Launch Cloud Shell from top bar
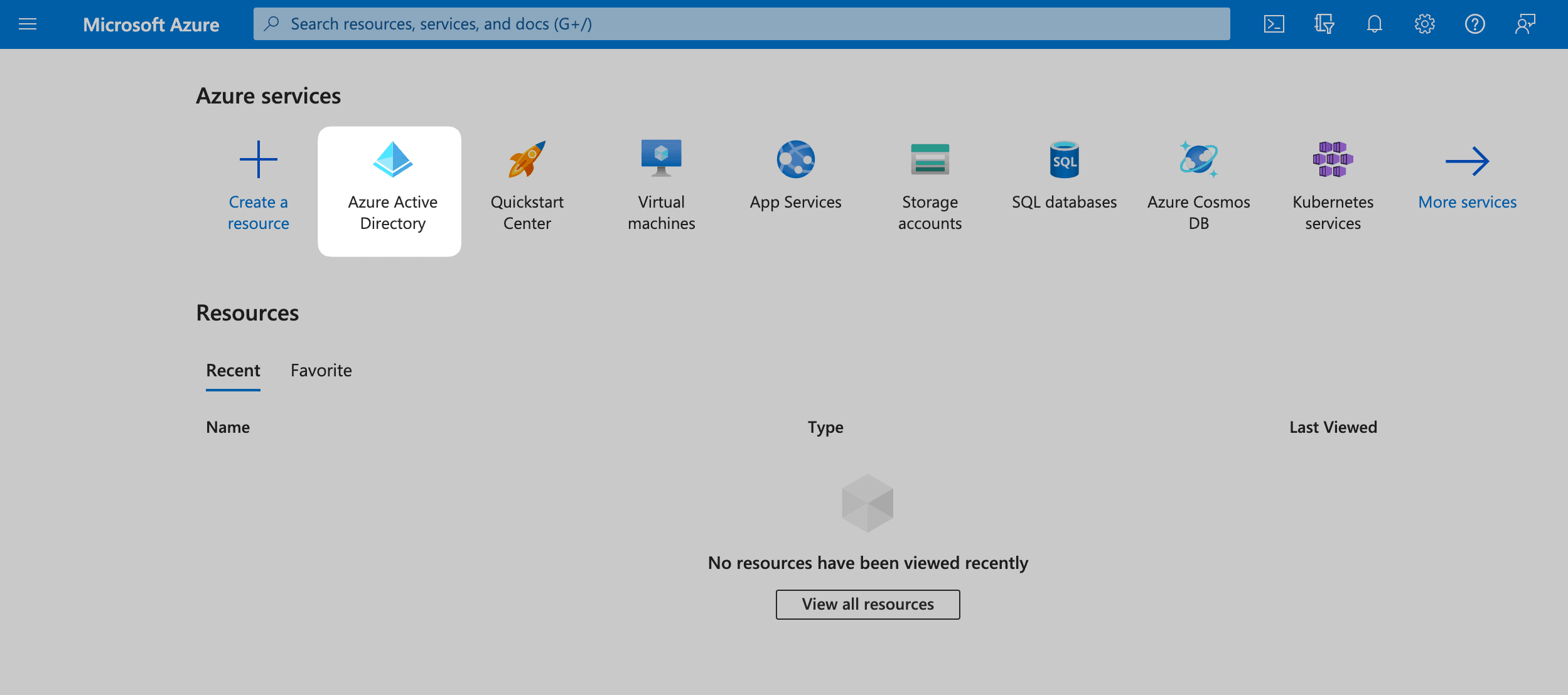This screenshot has width=1568, height=695. tap(1274, 24)
